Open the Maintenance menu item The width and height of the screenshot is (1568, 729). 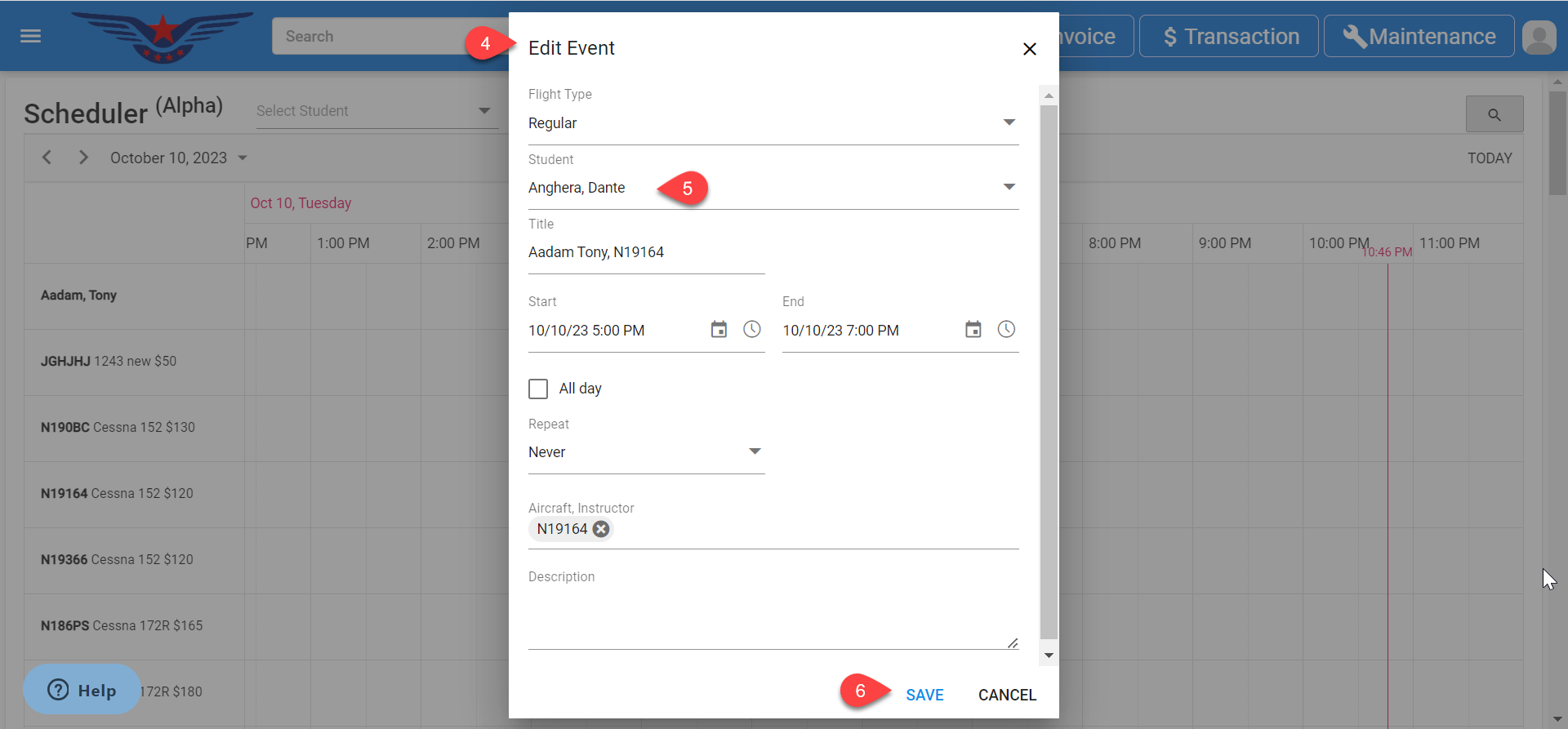point(1419,37)
